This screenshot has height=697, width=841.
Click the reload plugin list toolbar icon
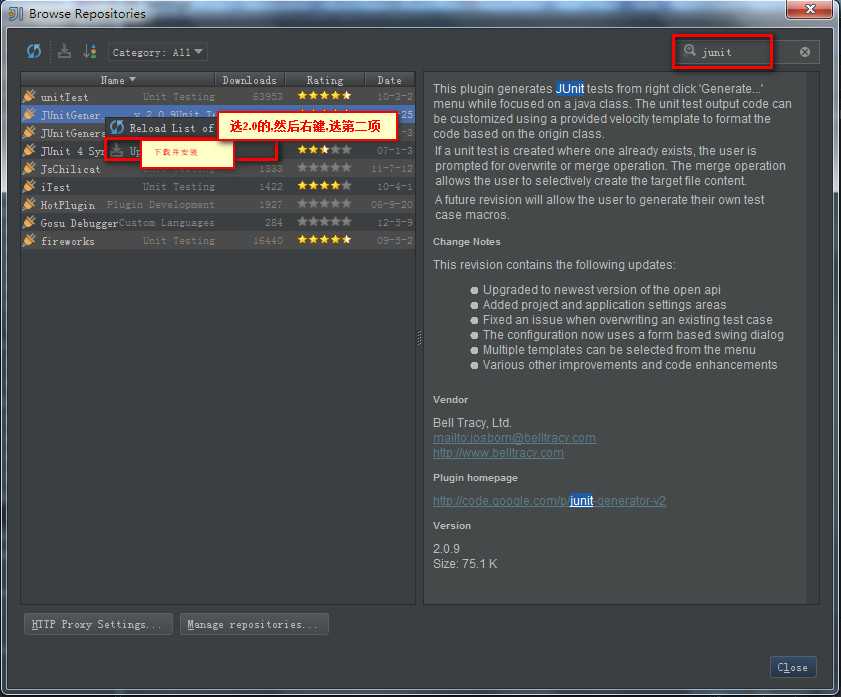(34, 51)
